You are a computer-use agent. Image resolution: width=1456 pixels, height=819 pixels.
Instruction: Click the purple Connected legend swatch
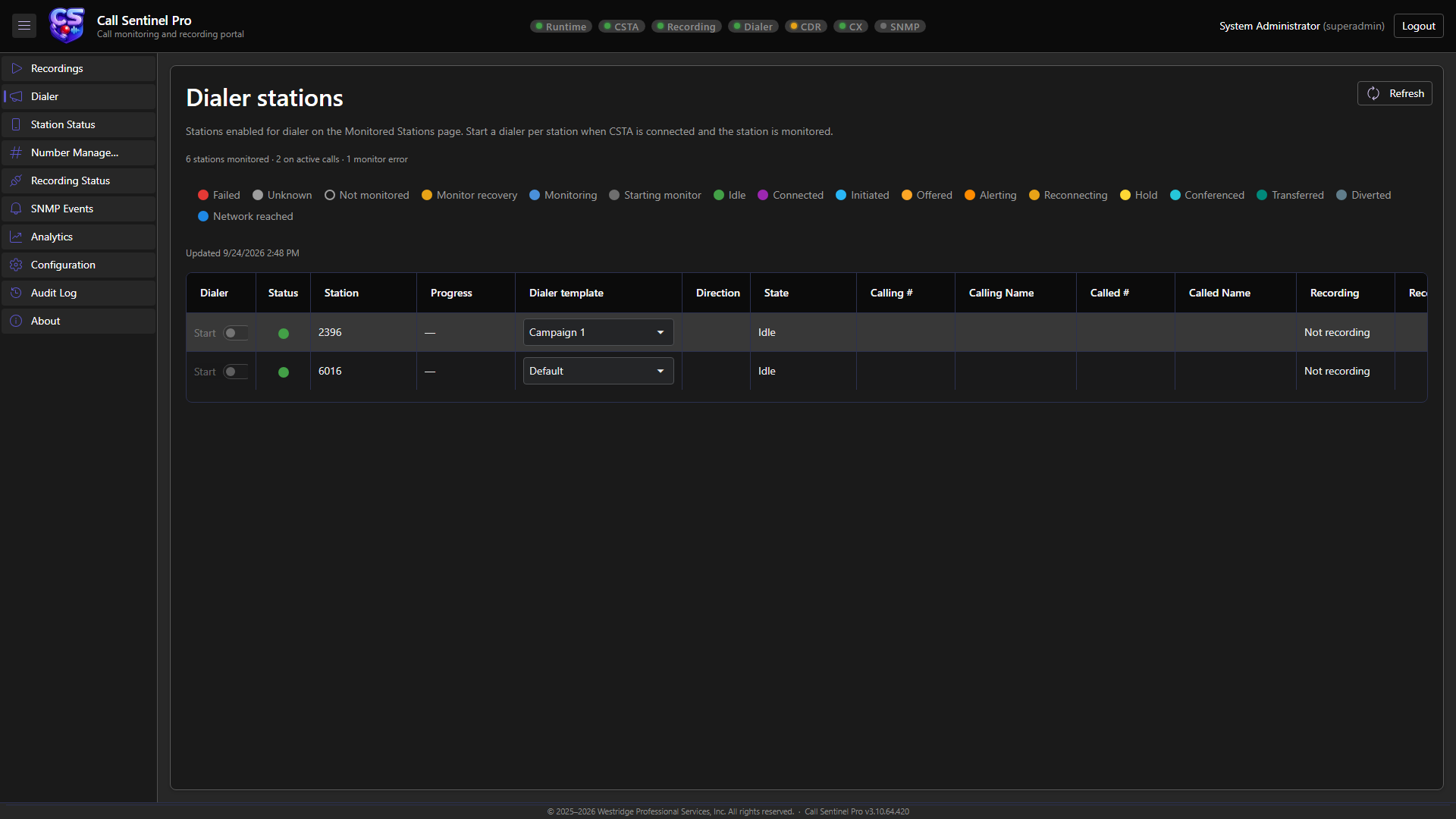click(763, 195)
